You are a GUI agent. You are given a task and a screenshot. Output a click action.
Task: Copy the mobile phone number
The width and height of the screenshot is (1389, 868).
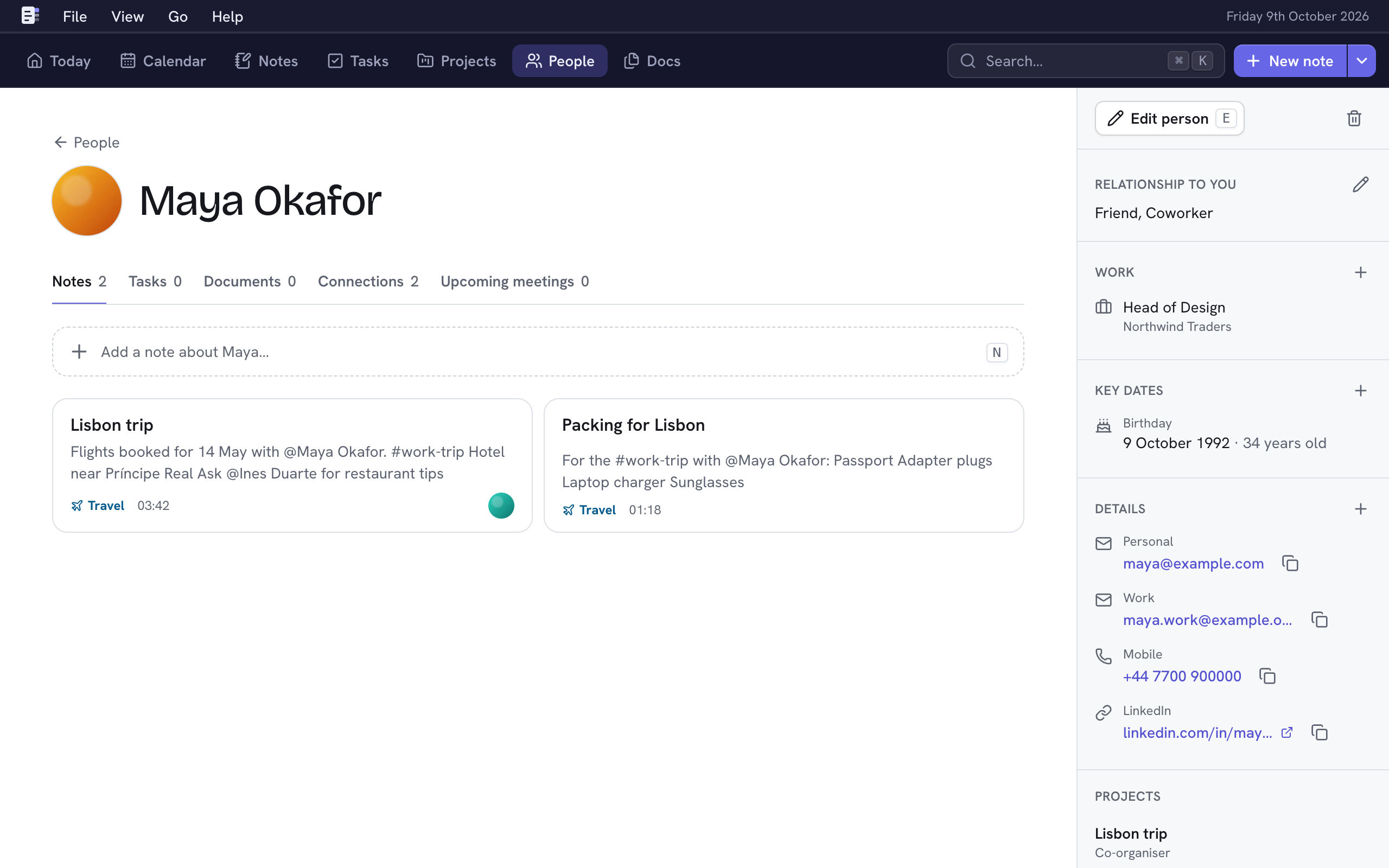point(1267,676)
